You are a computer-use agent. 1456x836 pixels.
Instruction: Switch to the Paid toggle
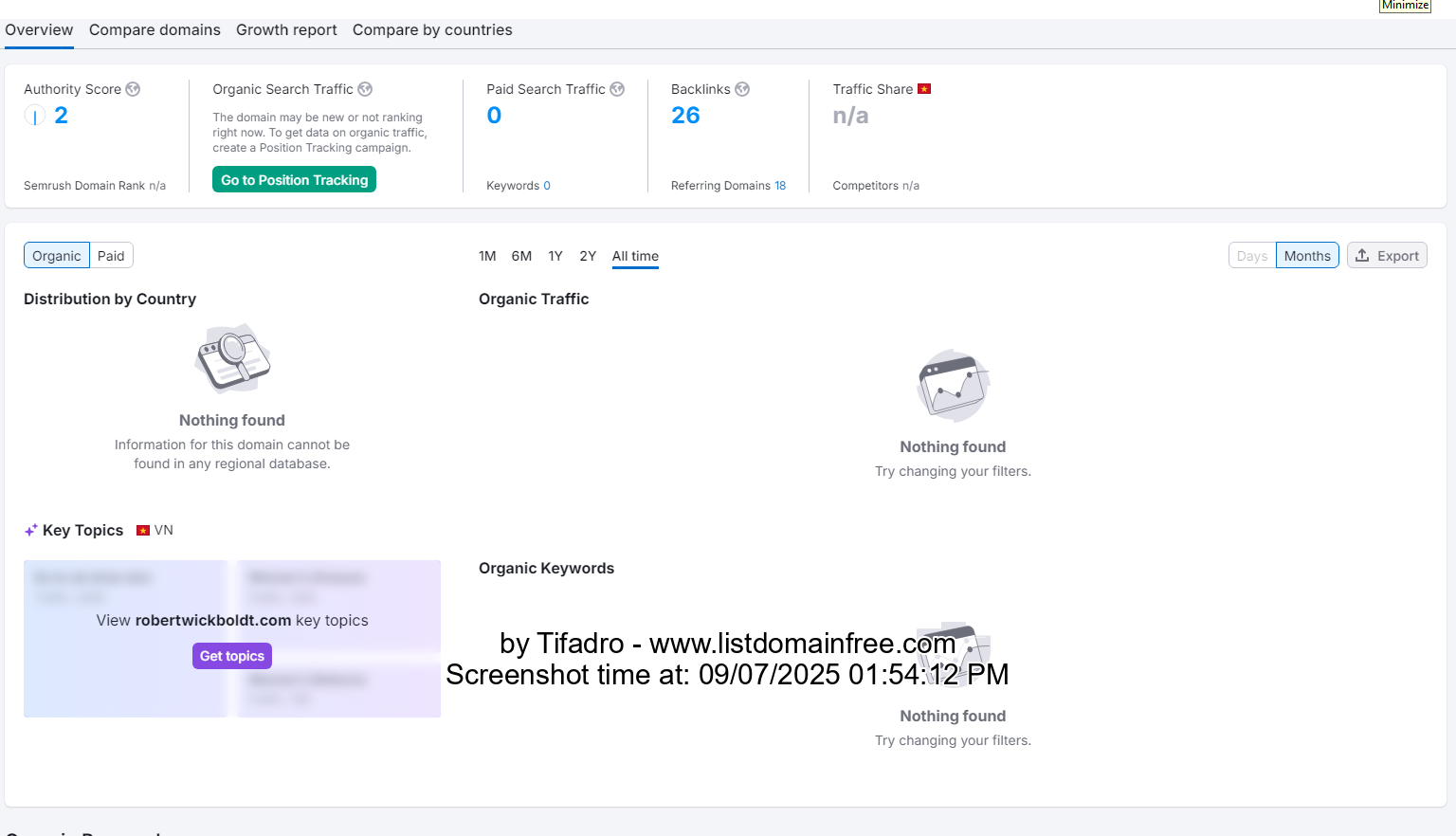tap(111, 256)
